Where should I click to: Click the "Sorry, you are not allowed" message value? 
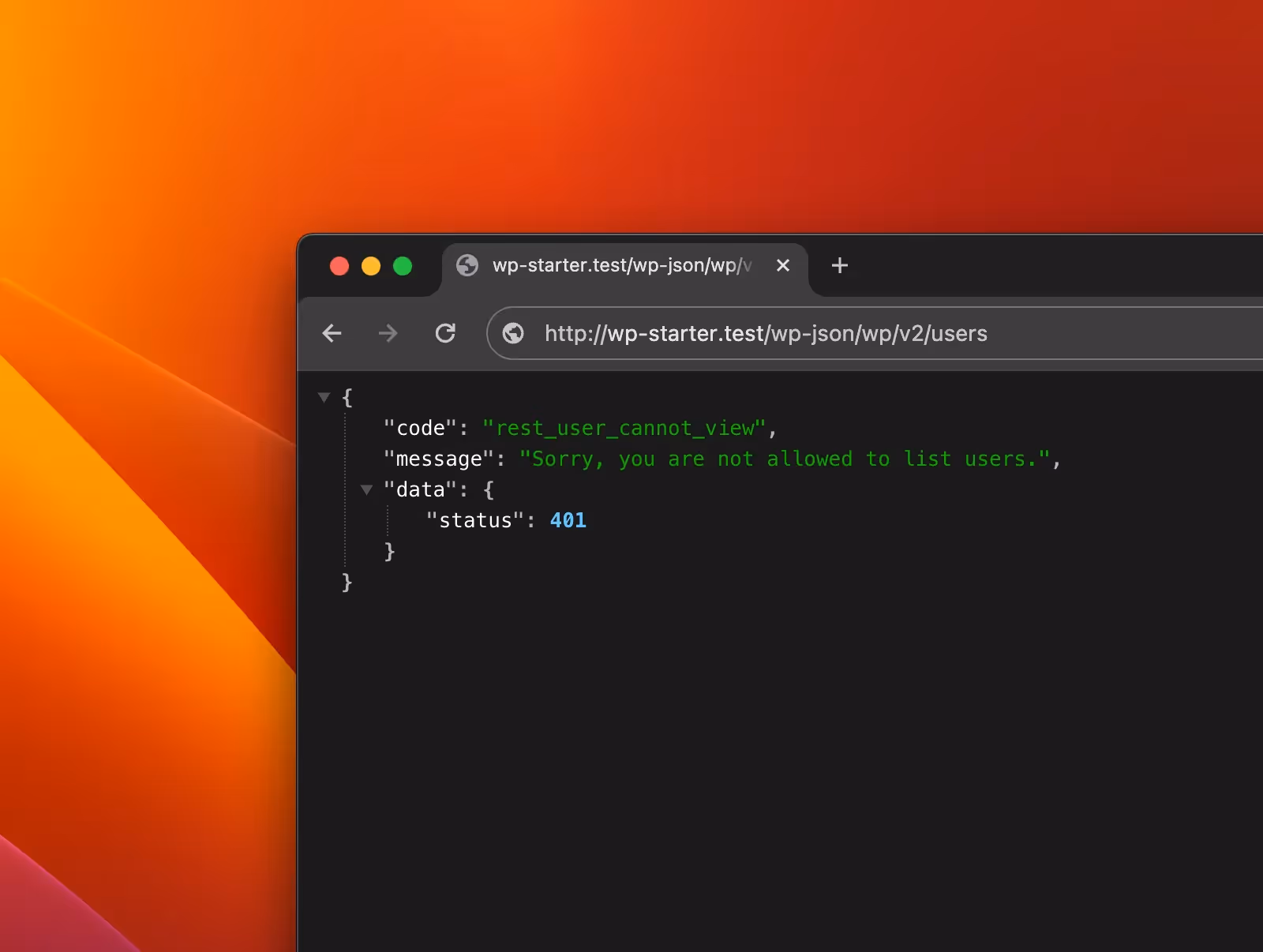tap(785, 459)
